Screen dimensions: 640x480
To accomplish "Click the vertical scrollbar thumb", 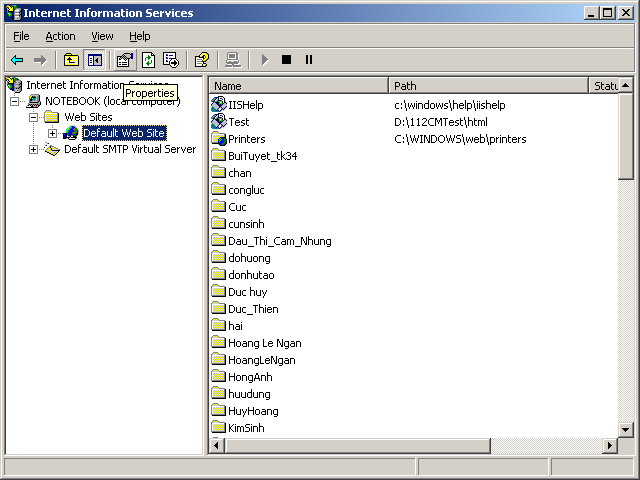I will click(626, 136).
